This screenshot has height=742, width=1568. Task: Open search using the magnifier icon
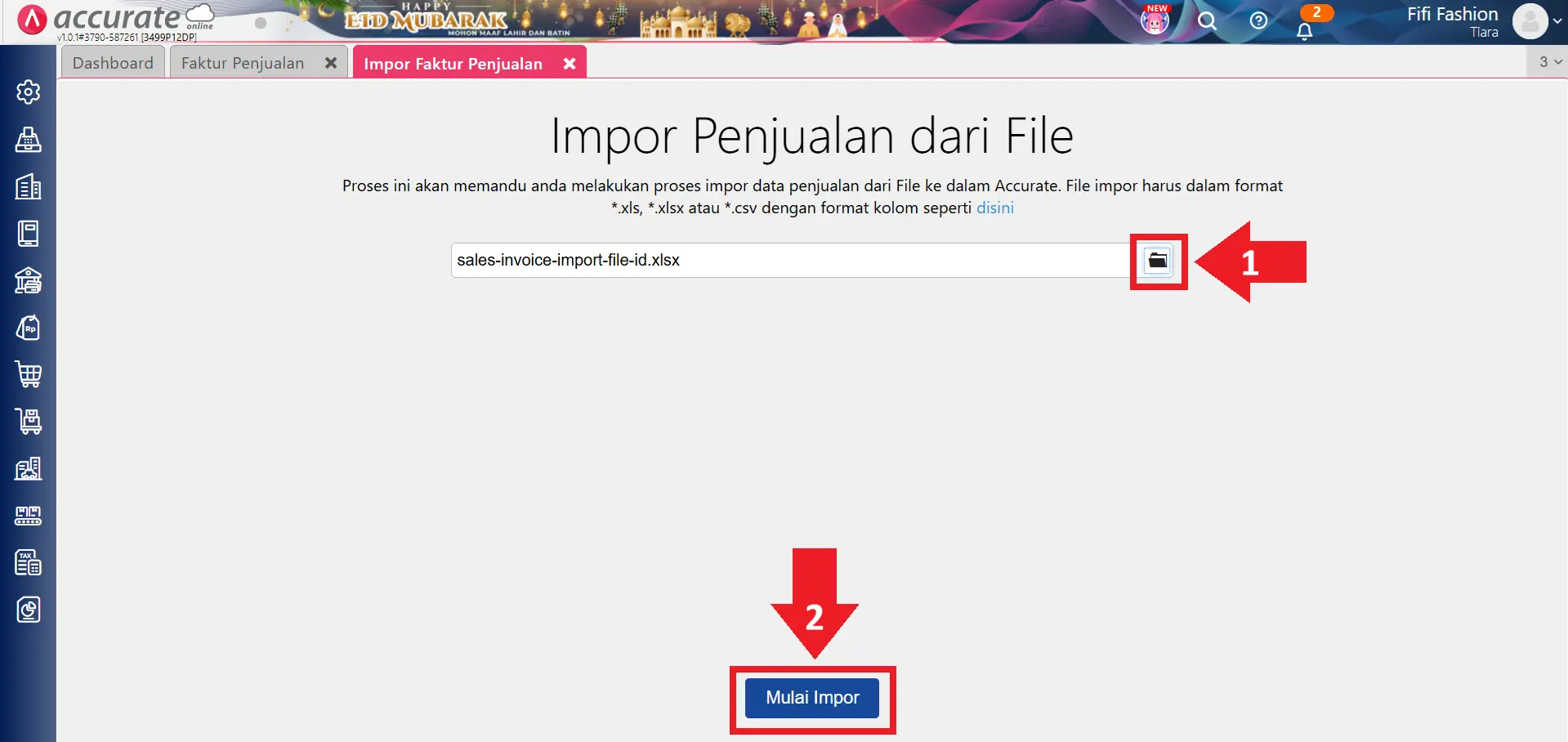[x=1207, y=21]
